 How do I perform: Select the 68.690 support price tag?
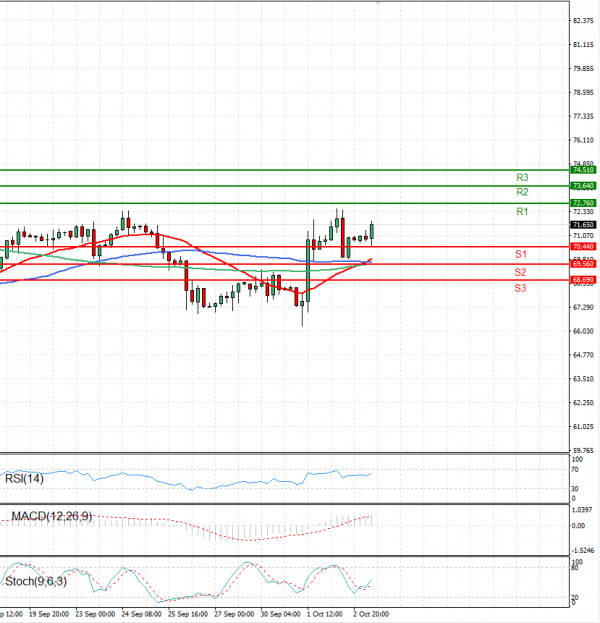[583, 280]
